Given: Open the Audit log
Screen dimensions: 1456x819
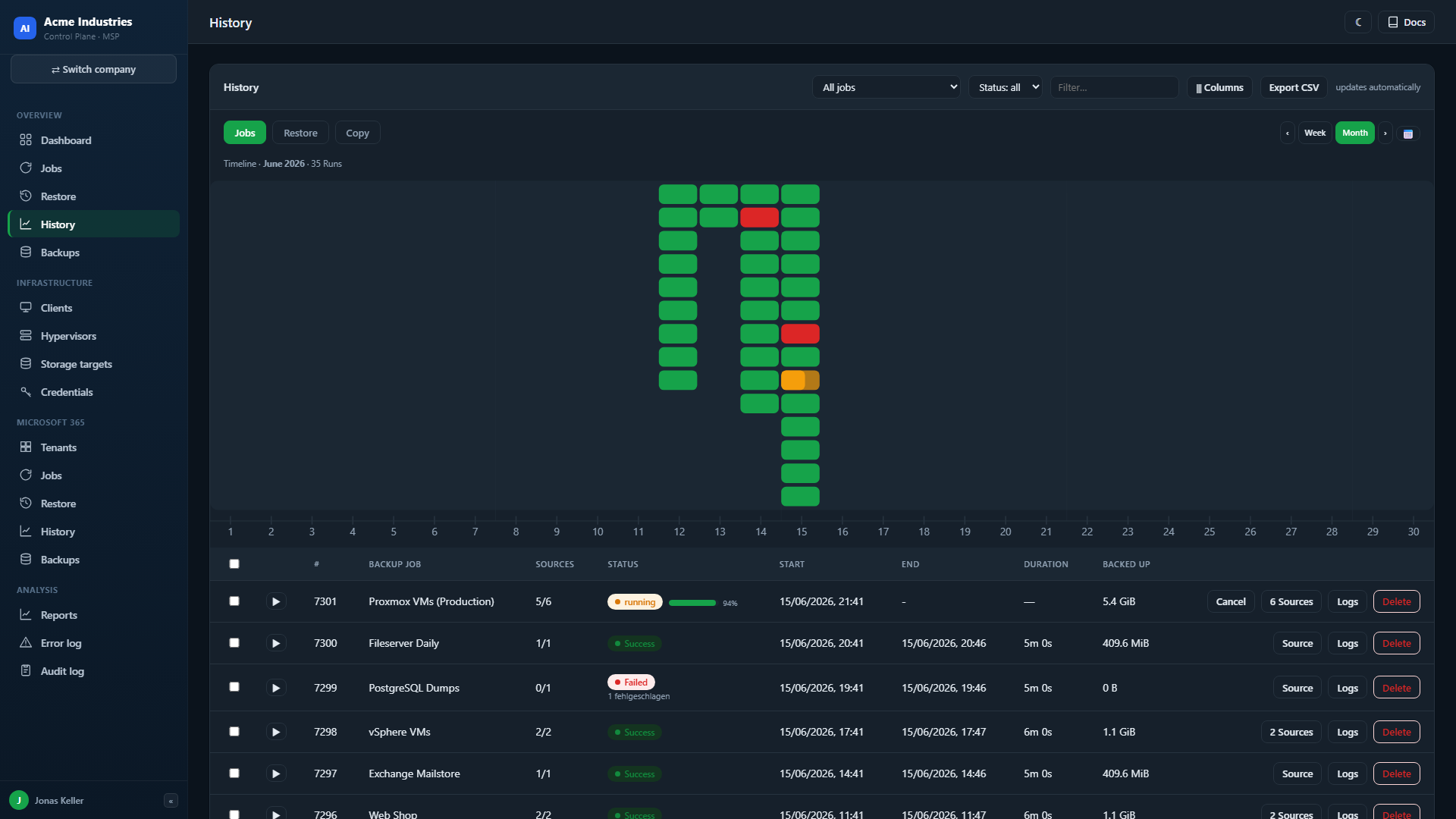Looking at the screenshot, I should point(93,671).
